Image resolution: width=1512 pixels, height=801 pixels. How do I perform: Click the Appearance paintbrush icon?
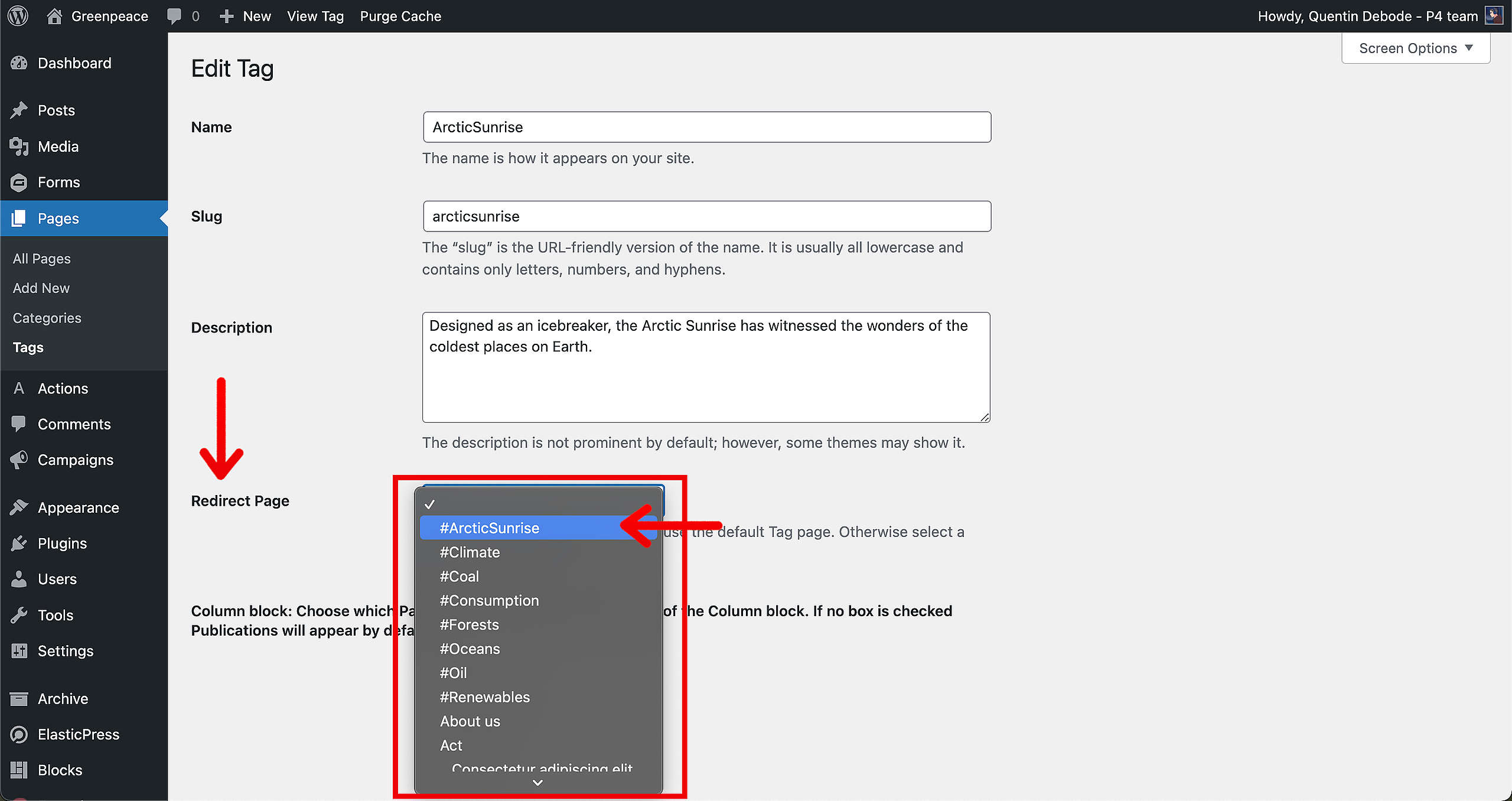(19, 507)
